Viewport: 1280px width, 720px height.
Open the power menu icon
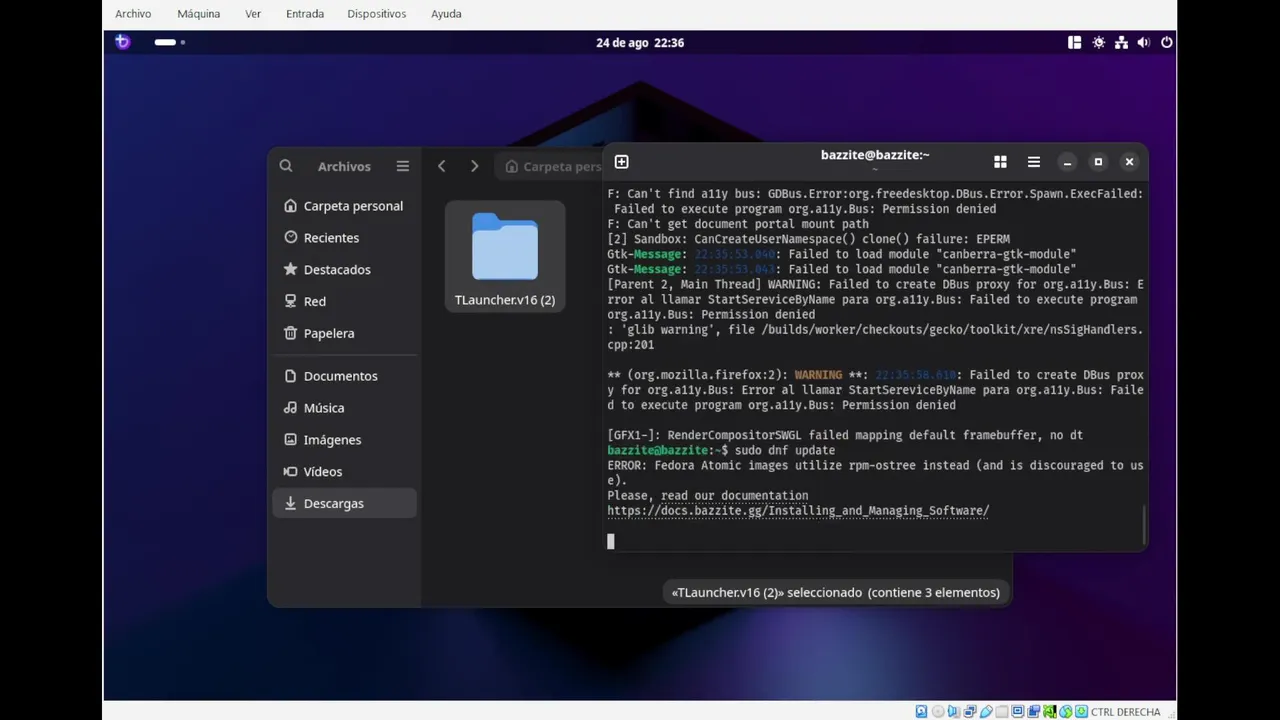point(1166,42)
